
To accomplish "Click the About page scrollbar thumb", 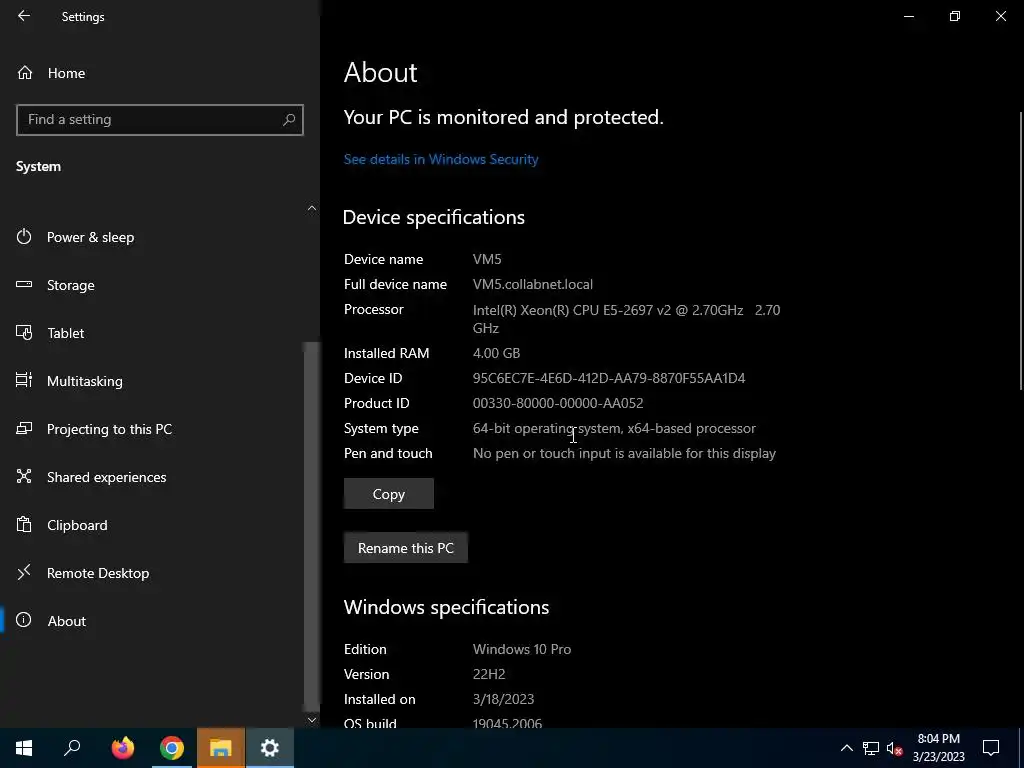I will 1020,251.
